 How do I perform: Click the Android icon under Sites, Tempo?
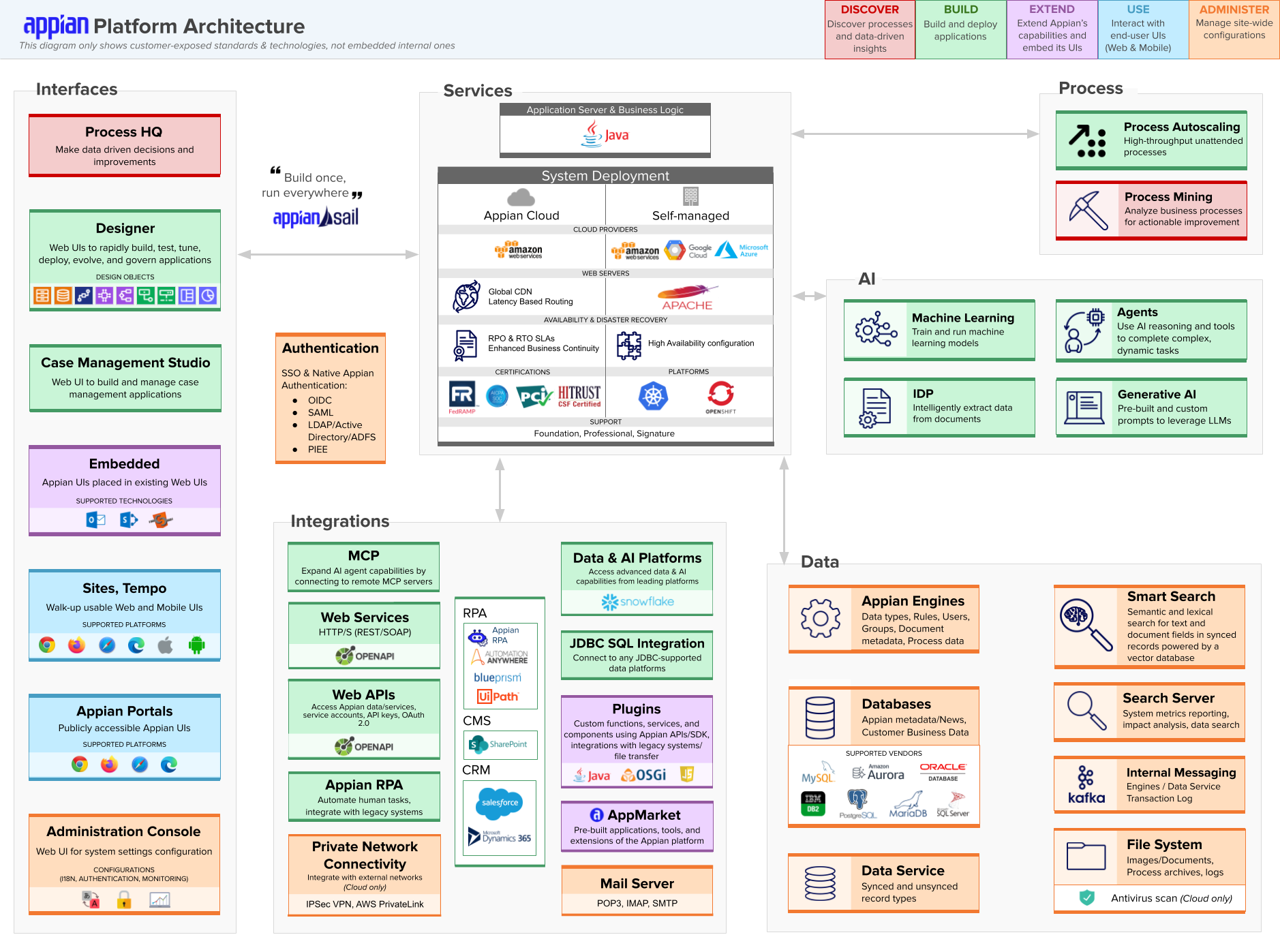click(196, 645)
